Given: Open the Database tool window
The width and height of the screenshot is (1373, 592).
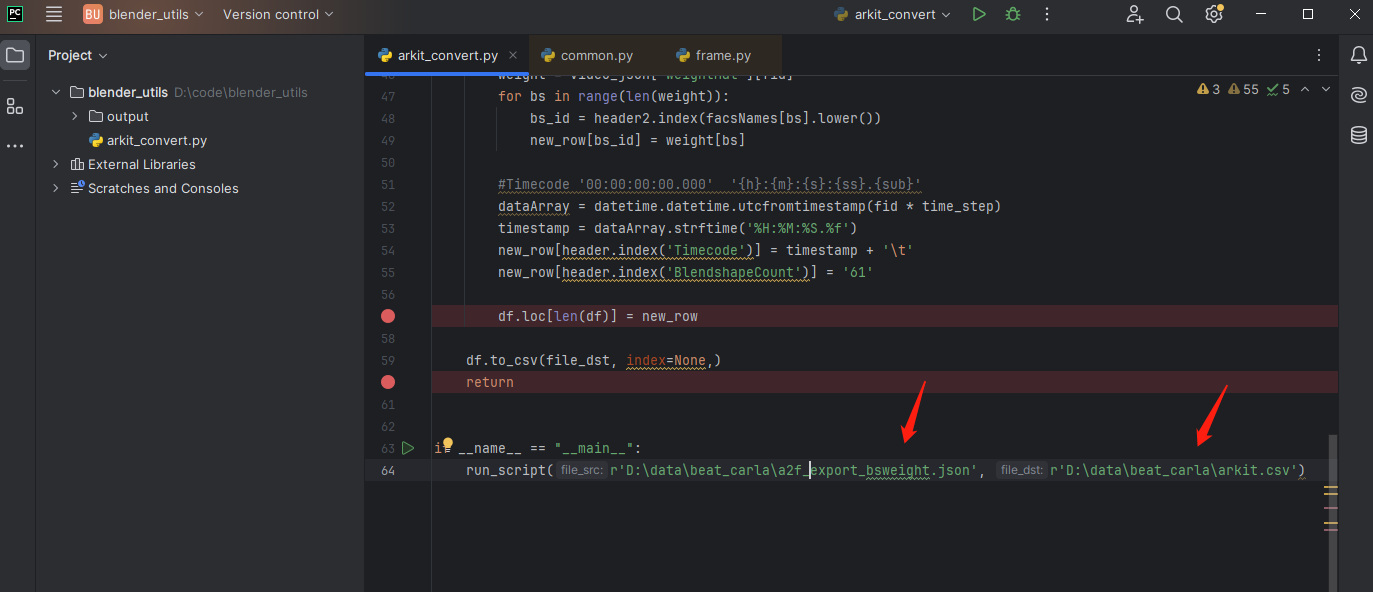Looking at the screenshot, I should coord(1358,135).
